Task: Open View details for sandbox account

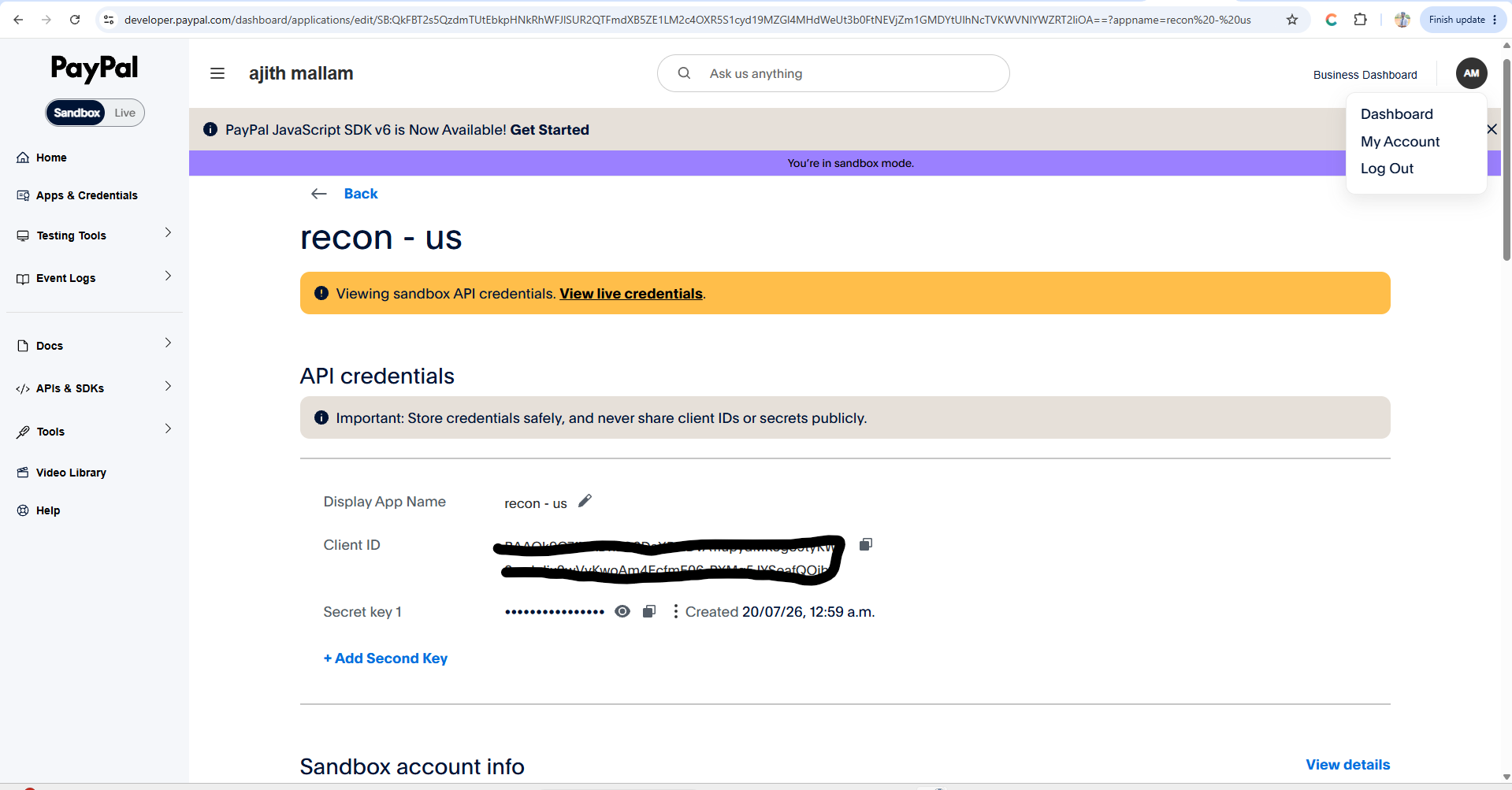Action: [x=1347, y=765]
